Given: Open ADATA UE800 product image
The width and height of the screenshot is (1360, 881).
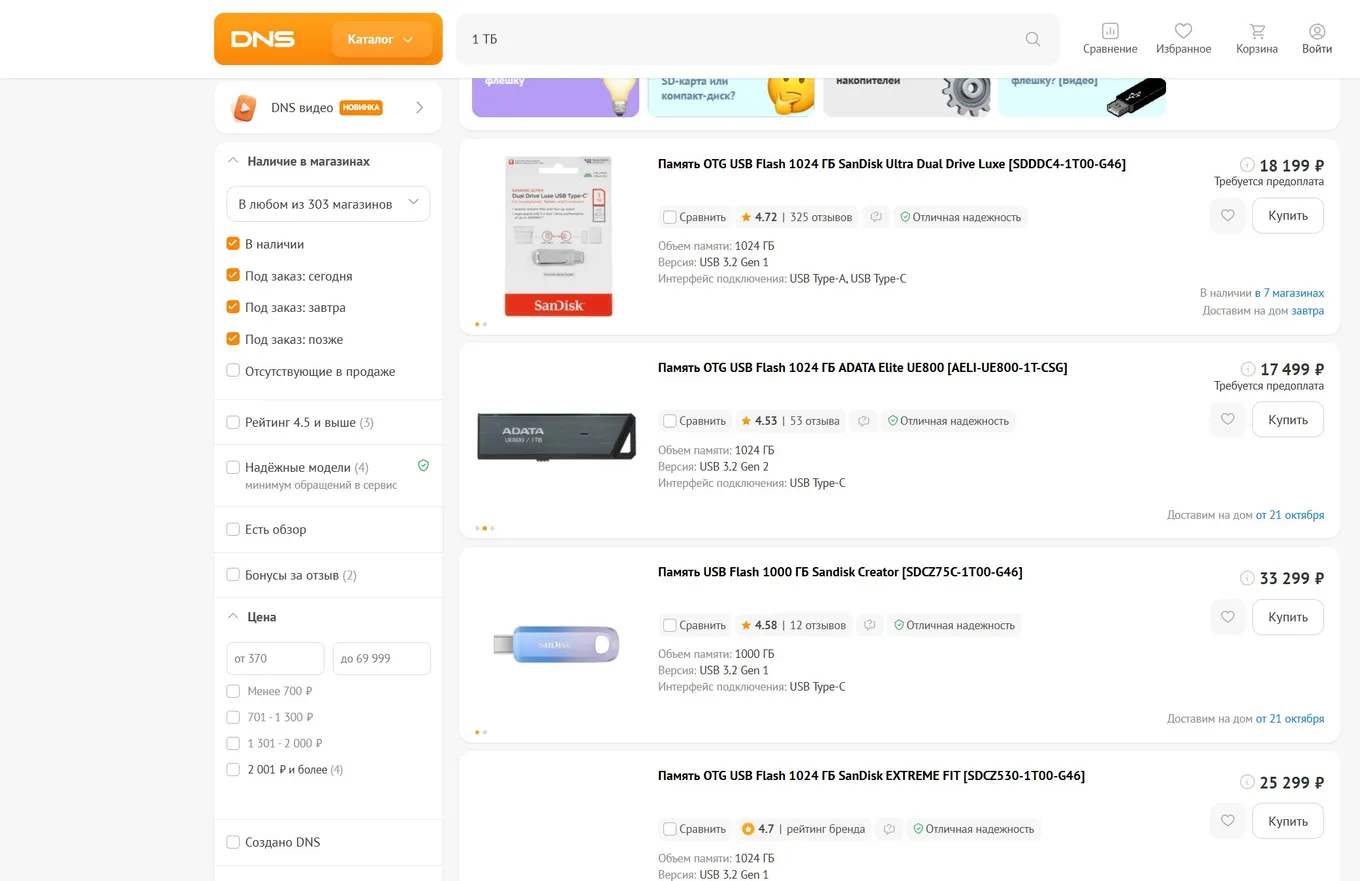Looking at the screenshot, I should pos(556,437).
